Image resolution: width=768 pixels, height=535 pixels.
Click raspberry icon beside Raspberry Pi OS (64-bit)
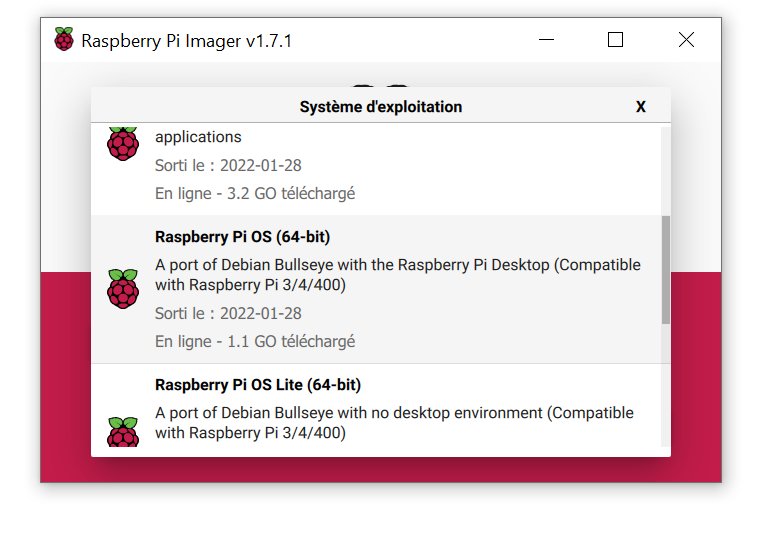tap(123, 289)
